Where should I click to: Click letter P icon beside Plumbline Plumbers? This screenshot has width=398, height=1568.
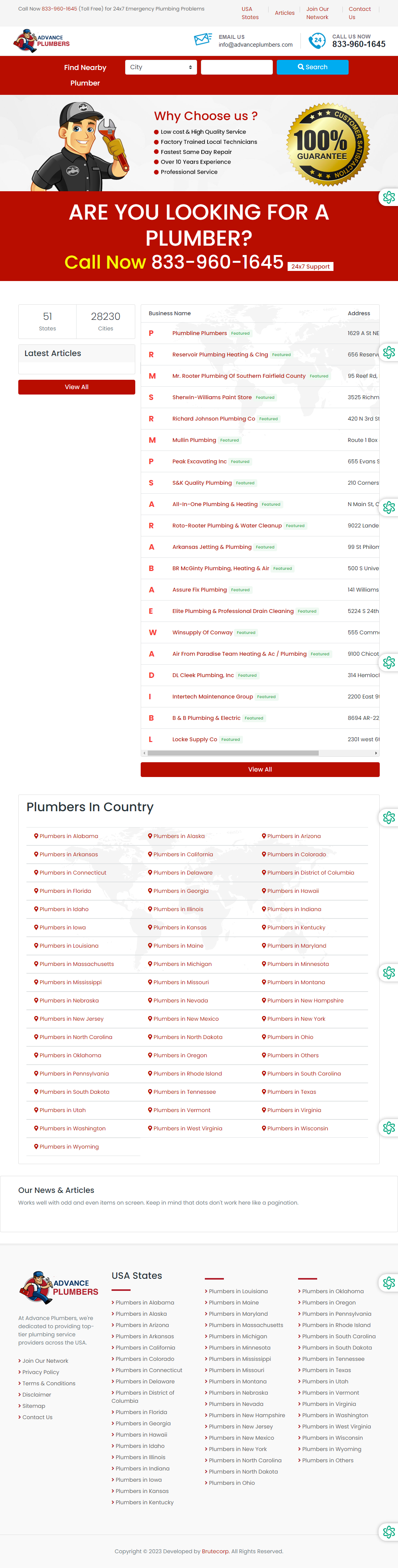(151, 334)
